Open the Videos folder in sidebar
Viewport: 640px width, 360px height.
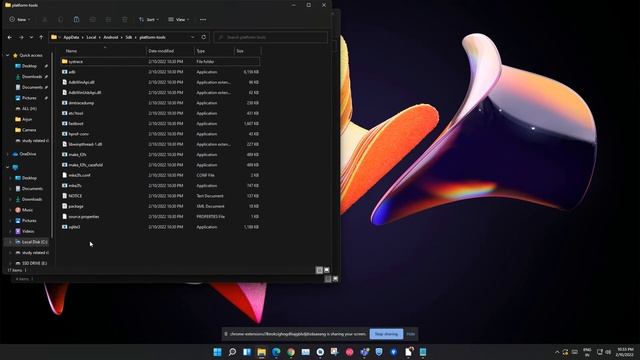tap(28, 231)
